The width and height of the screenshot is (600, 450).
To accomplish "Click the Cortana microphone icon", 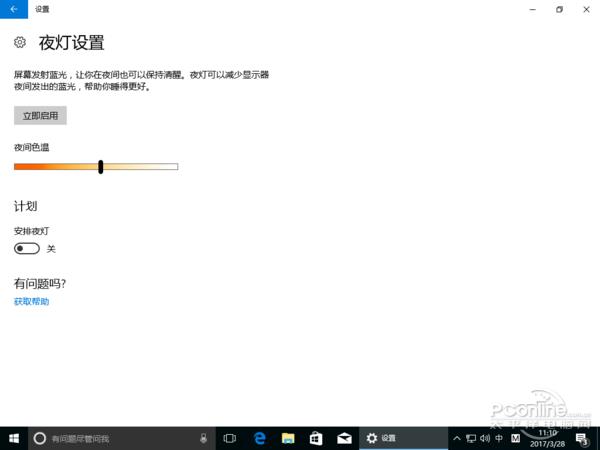I will coord(204,438).
